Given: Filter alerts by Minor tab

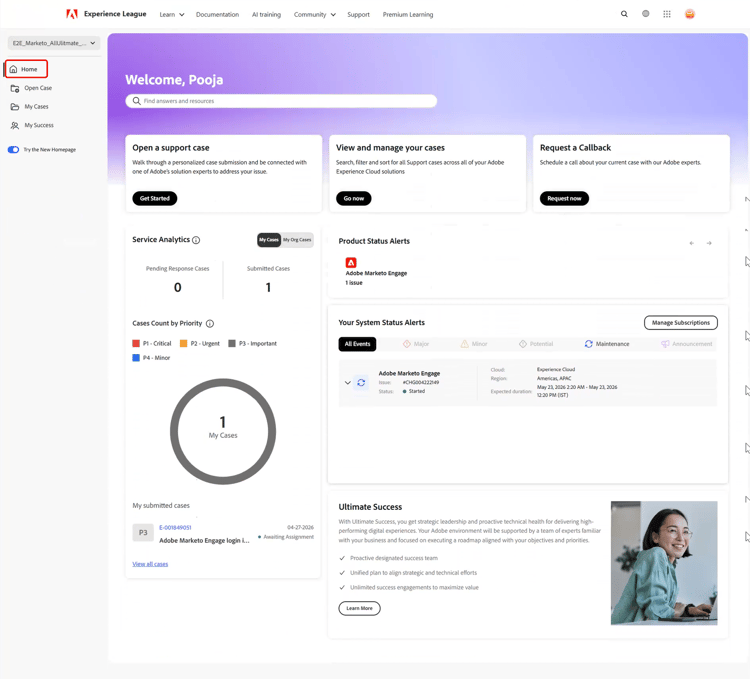Looking at the screenshot, I should pos(474,344).
